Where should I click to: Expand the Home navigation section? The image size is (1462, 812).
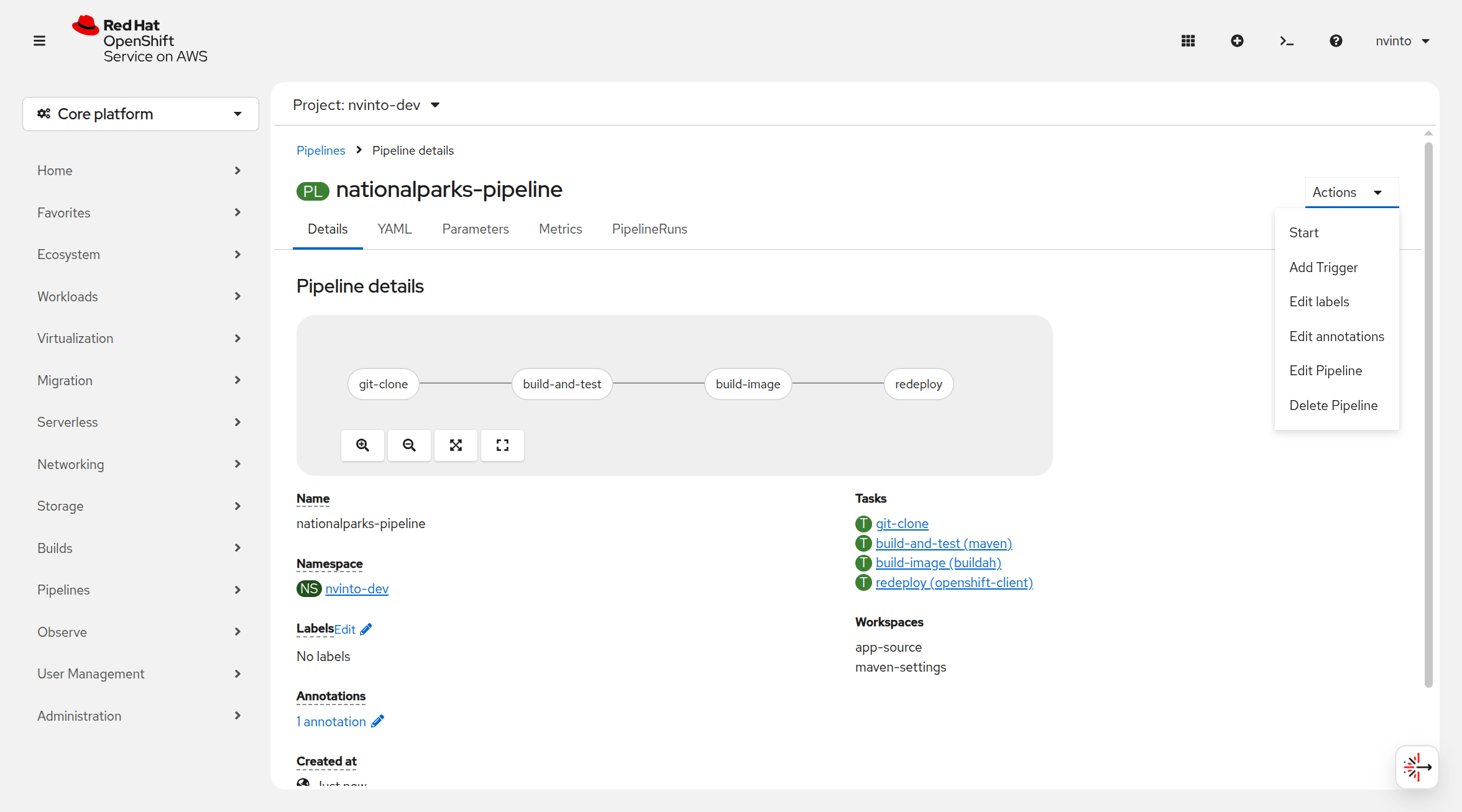coord(140,170)
